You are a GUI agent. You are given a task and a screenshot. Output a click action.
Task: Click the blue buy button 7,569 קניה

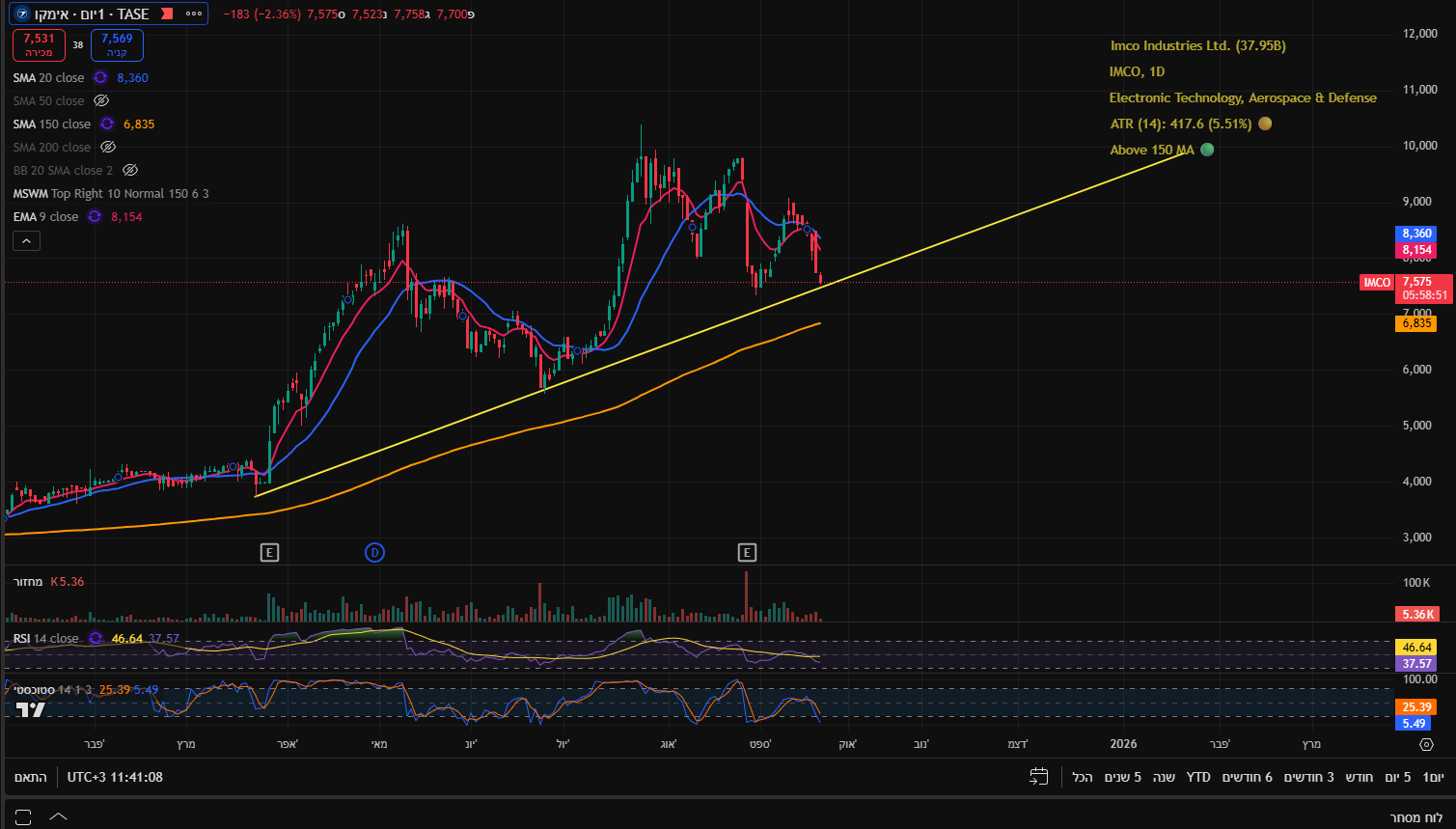[117, 45]
